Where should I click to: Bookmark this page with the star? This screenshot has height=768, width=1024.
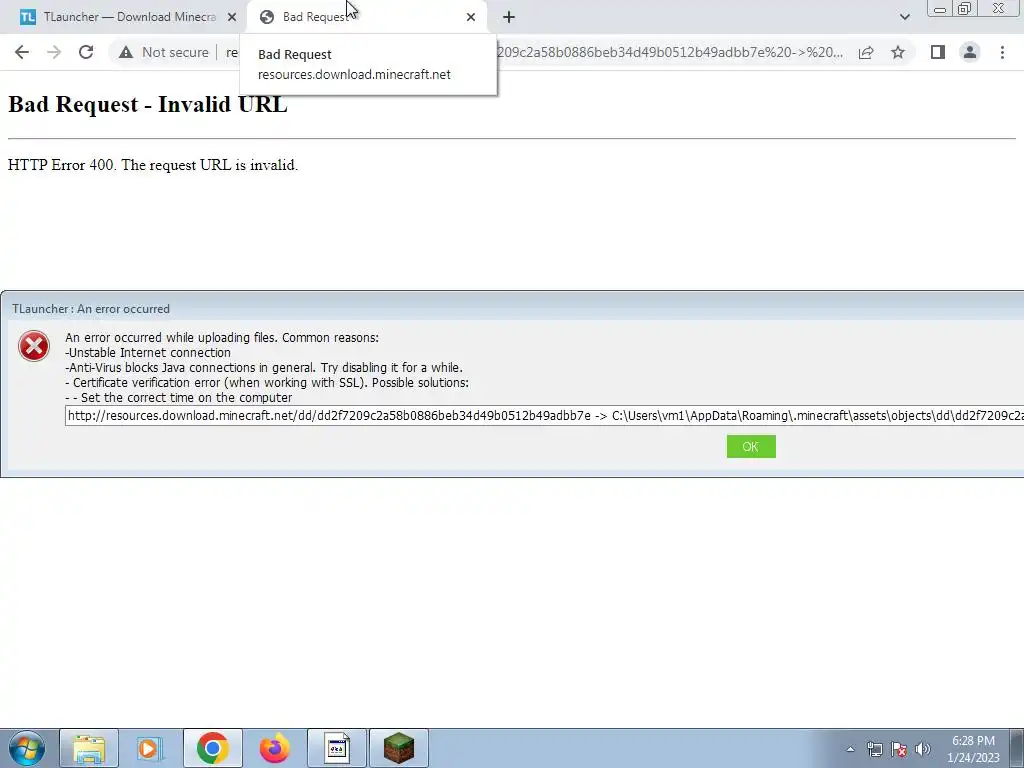click(898, 52)
